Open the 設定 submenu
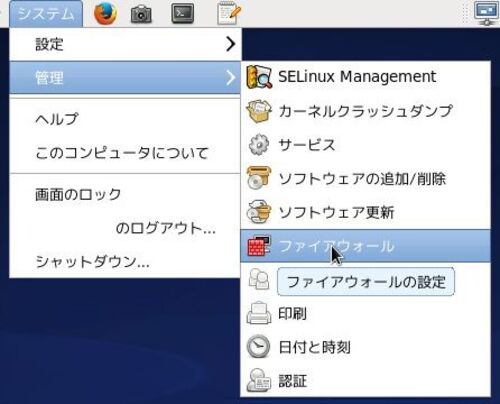Image resolution: width=500 pixels, height=404 pixels. [x=125, y=44]
